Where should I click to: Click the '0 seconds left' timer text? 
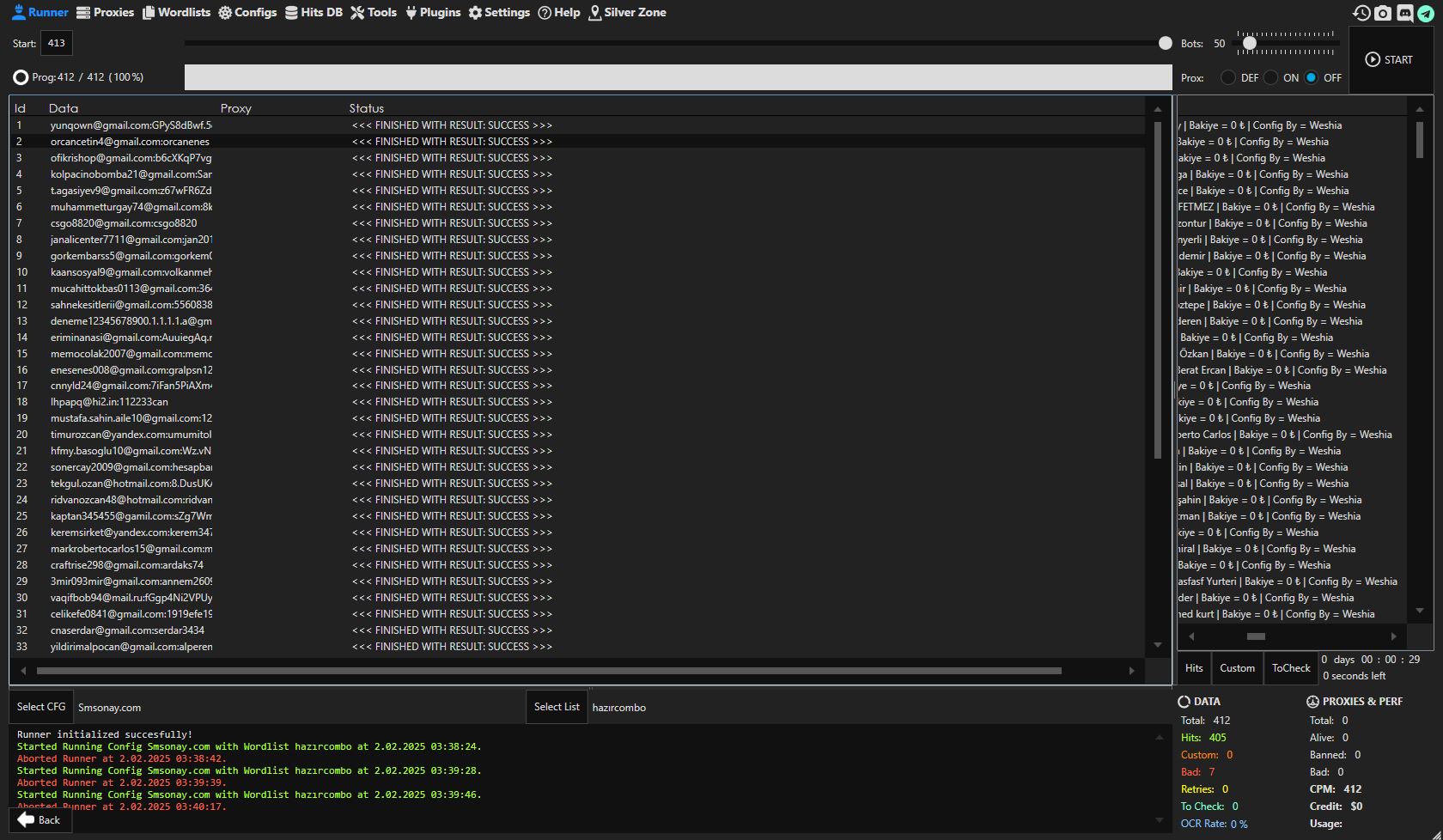click(1354, 676)
